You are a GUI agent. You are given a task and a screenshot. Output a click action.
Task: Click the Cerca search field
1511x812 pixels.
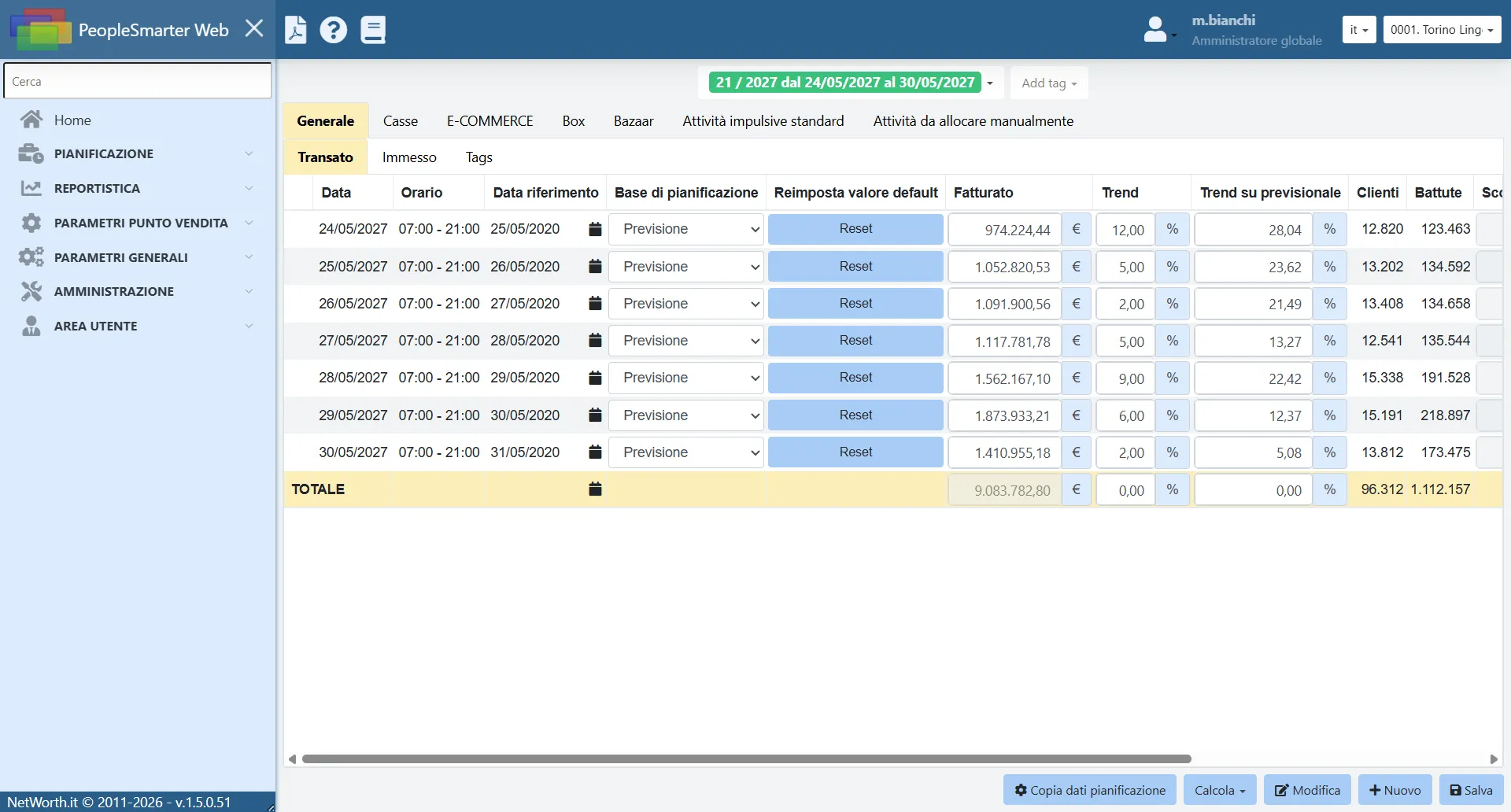tap(138, 81)
